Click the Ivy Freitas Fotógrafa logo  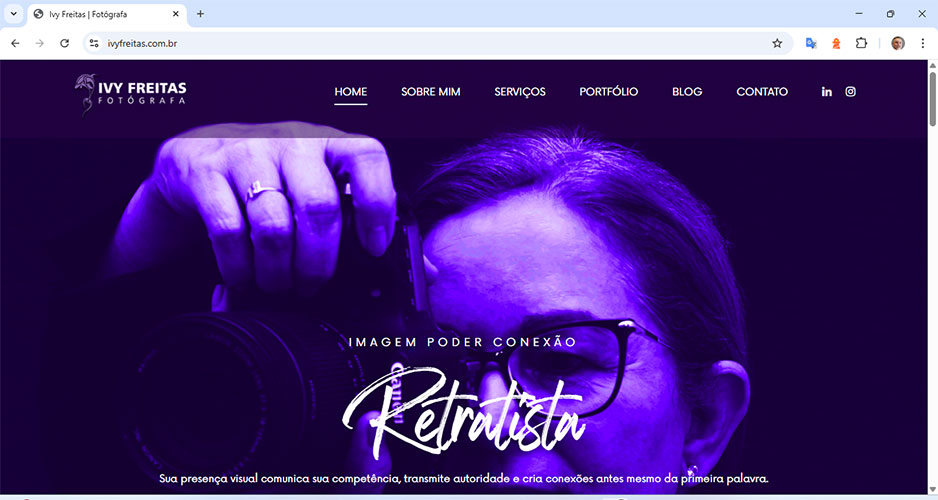coord(130,93)
